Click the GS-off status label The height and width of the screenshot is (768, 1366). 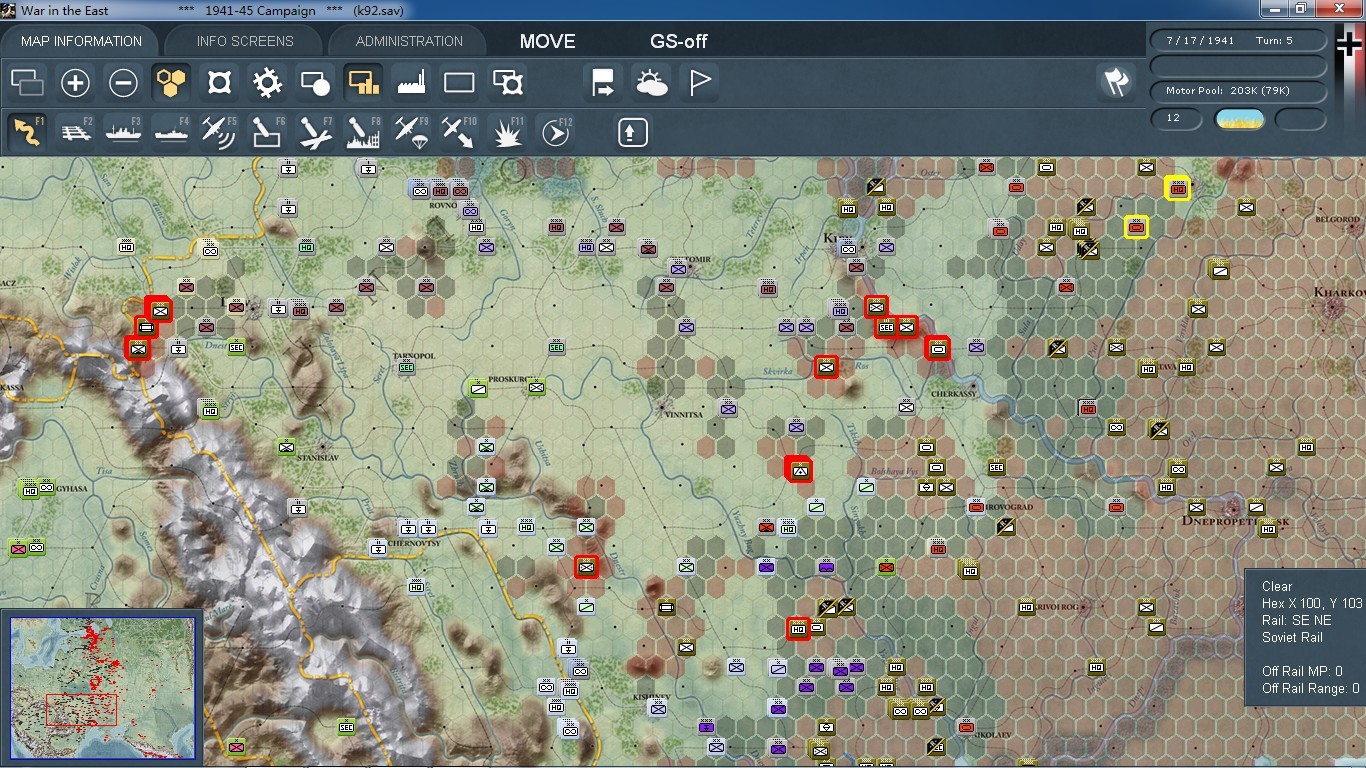point(679,41)
